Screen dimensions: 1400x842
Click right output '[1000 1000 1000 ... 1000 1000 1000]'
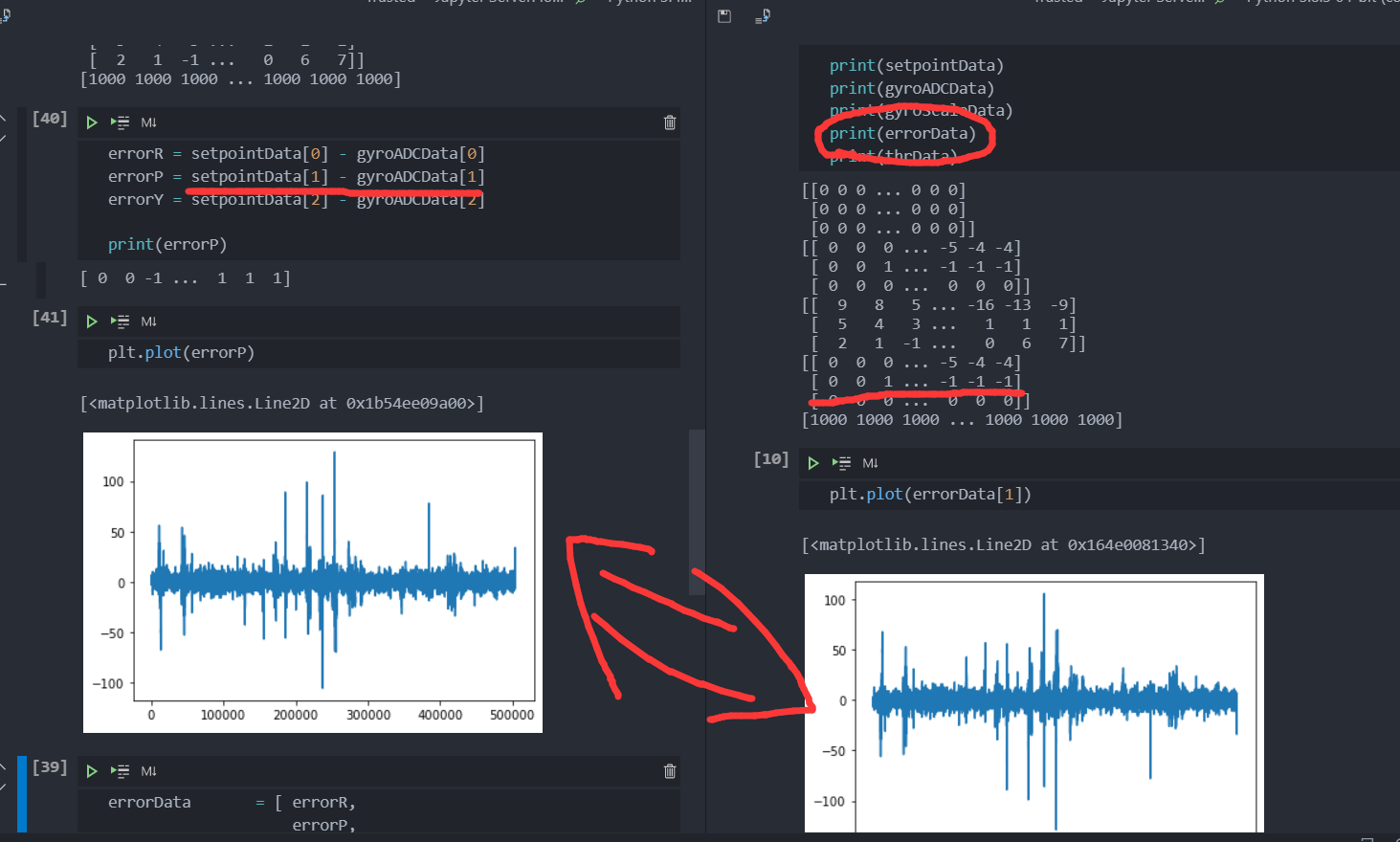[963, 419]
